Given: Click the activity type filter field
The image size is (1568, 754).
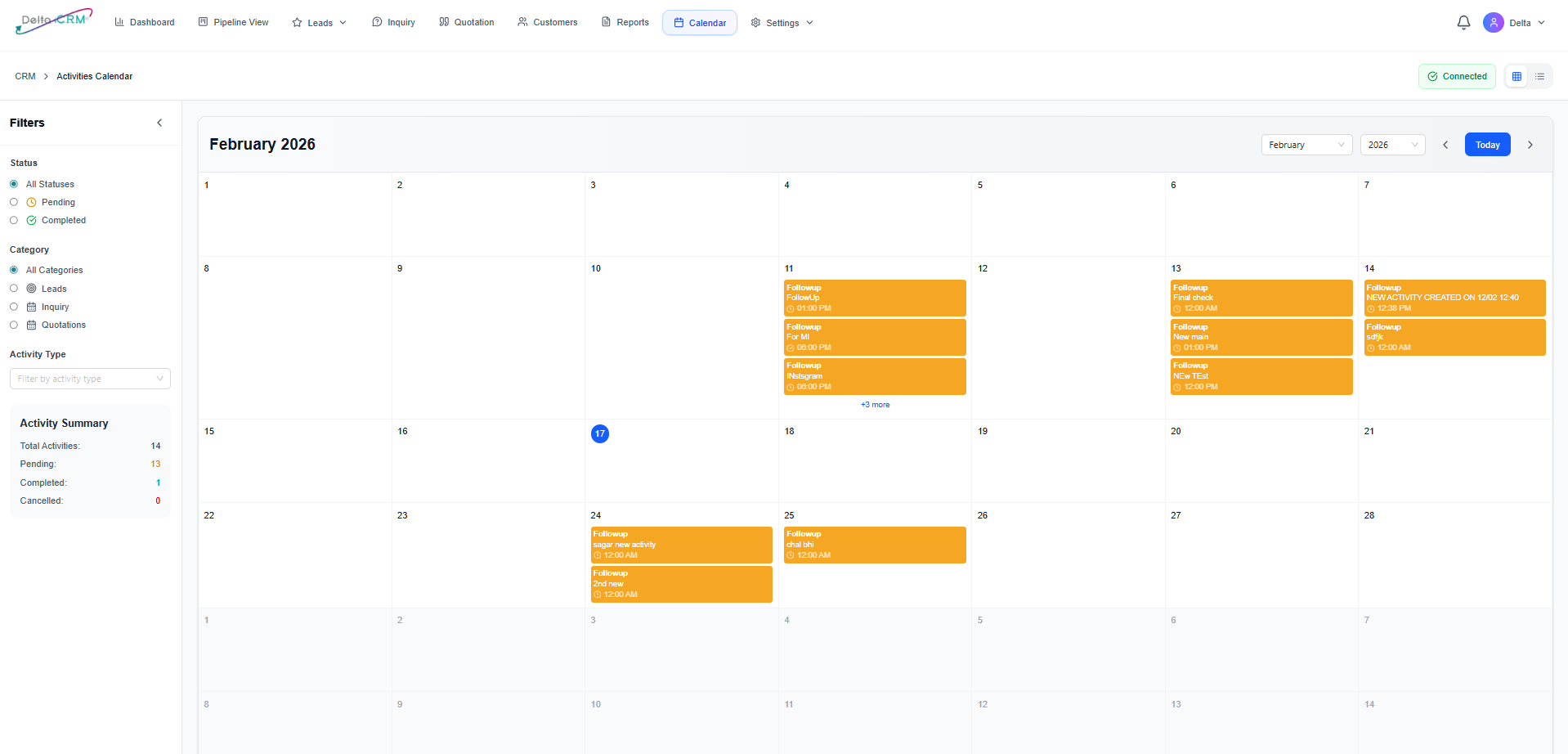Looking at the screenshot, I should tap(90, 378).
